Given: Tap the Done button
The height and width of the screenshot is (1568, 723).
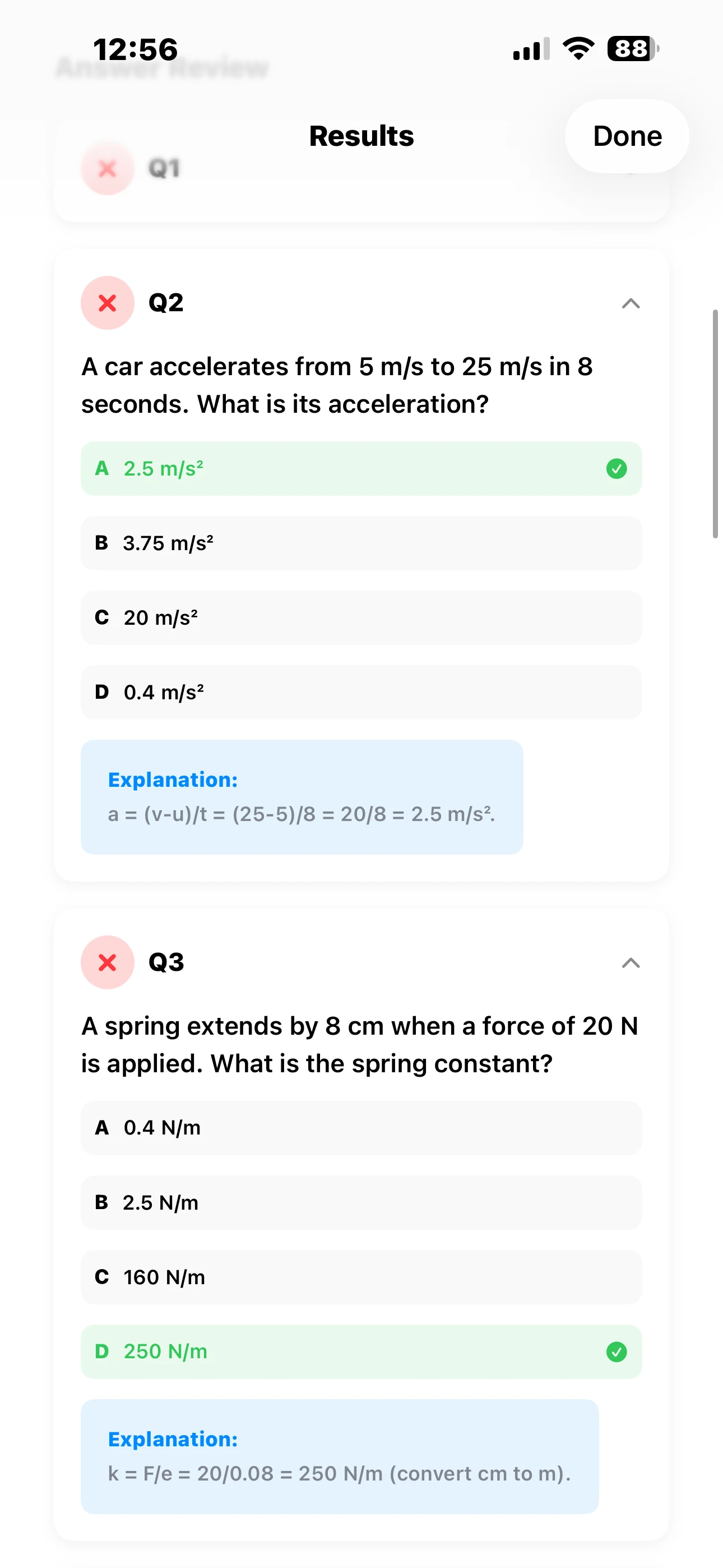Looking at the screenshot, I should (627, 136).
